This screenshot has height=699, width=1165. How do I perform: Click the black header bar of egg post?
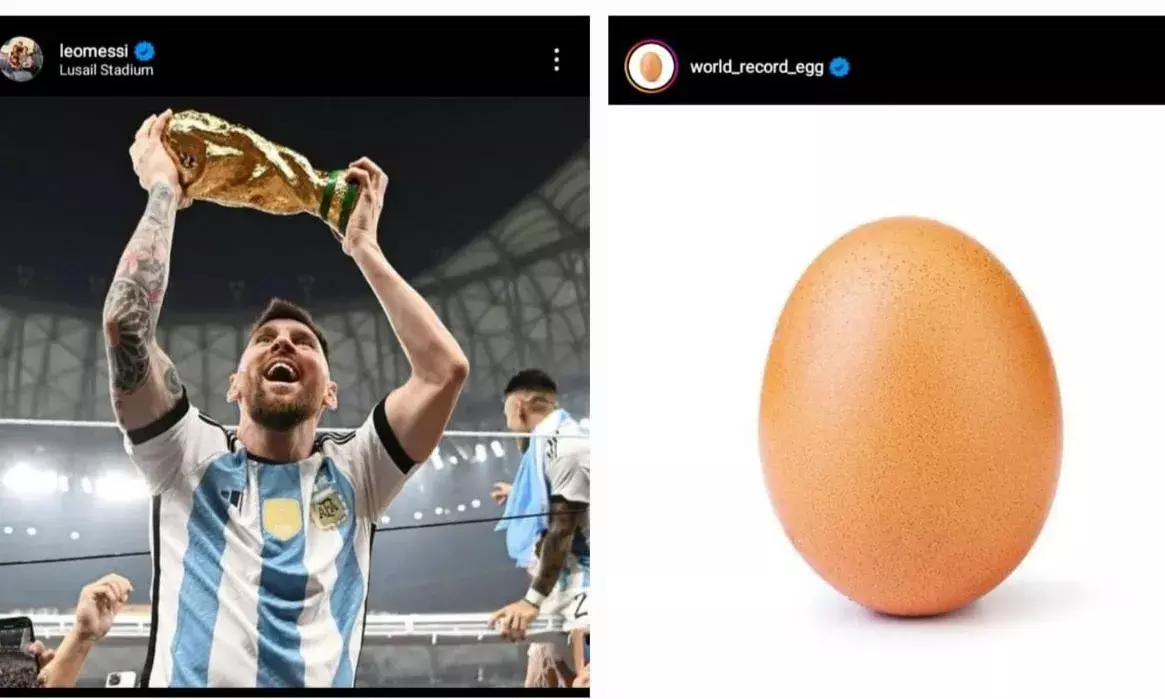(886, 60)
